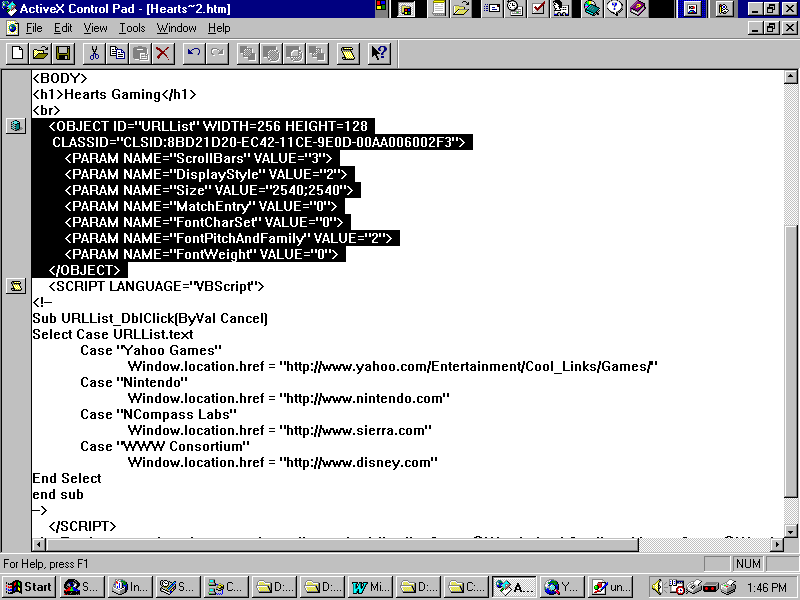The image size is (800, 600).
Task: Switch to the Microsoft Word taskbar button
Action: [x=369, y=587]
